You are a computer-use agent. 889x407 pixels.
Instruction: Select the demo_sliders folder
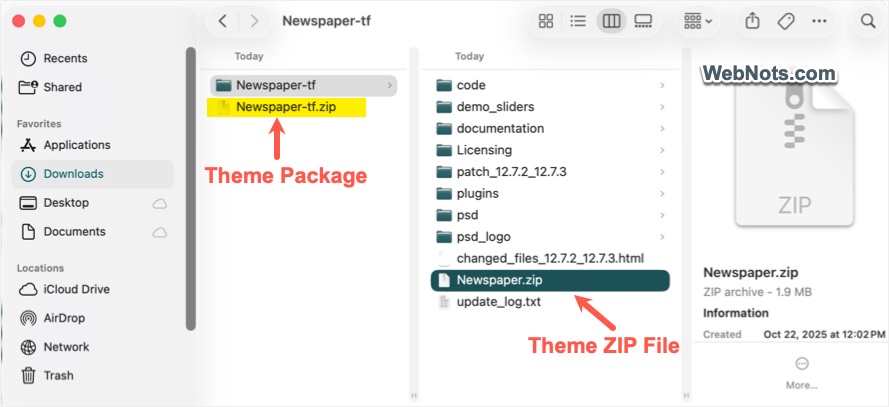click(x=551, y=107)
